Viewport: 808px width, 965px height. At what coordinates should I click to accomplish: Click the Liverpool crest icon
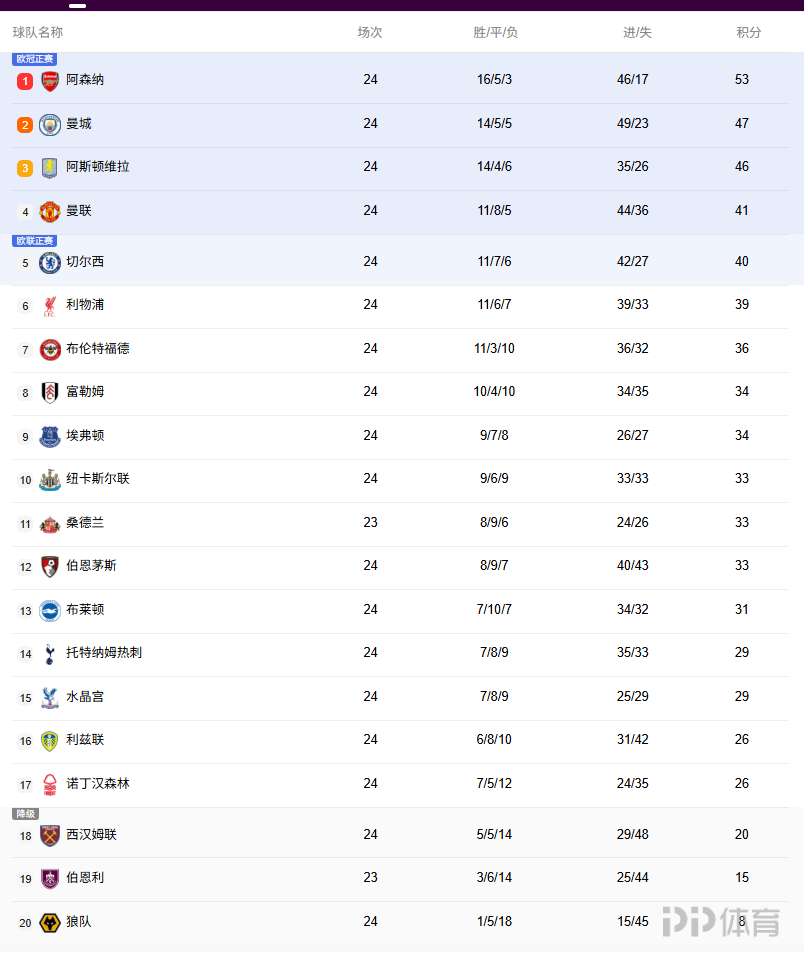coord(50,306)
